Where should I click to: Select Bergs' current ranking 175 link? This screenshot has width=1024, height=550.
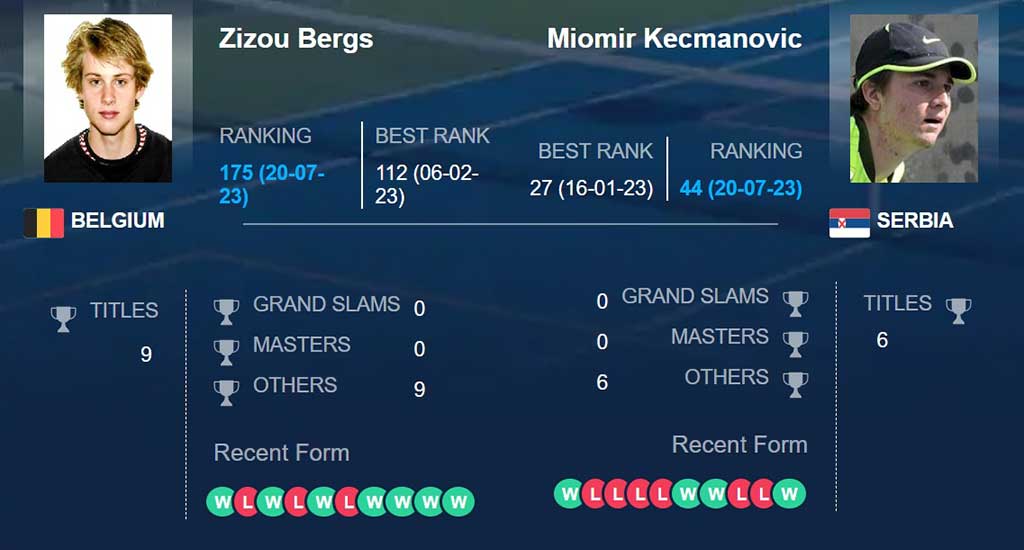(272, 184)
